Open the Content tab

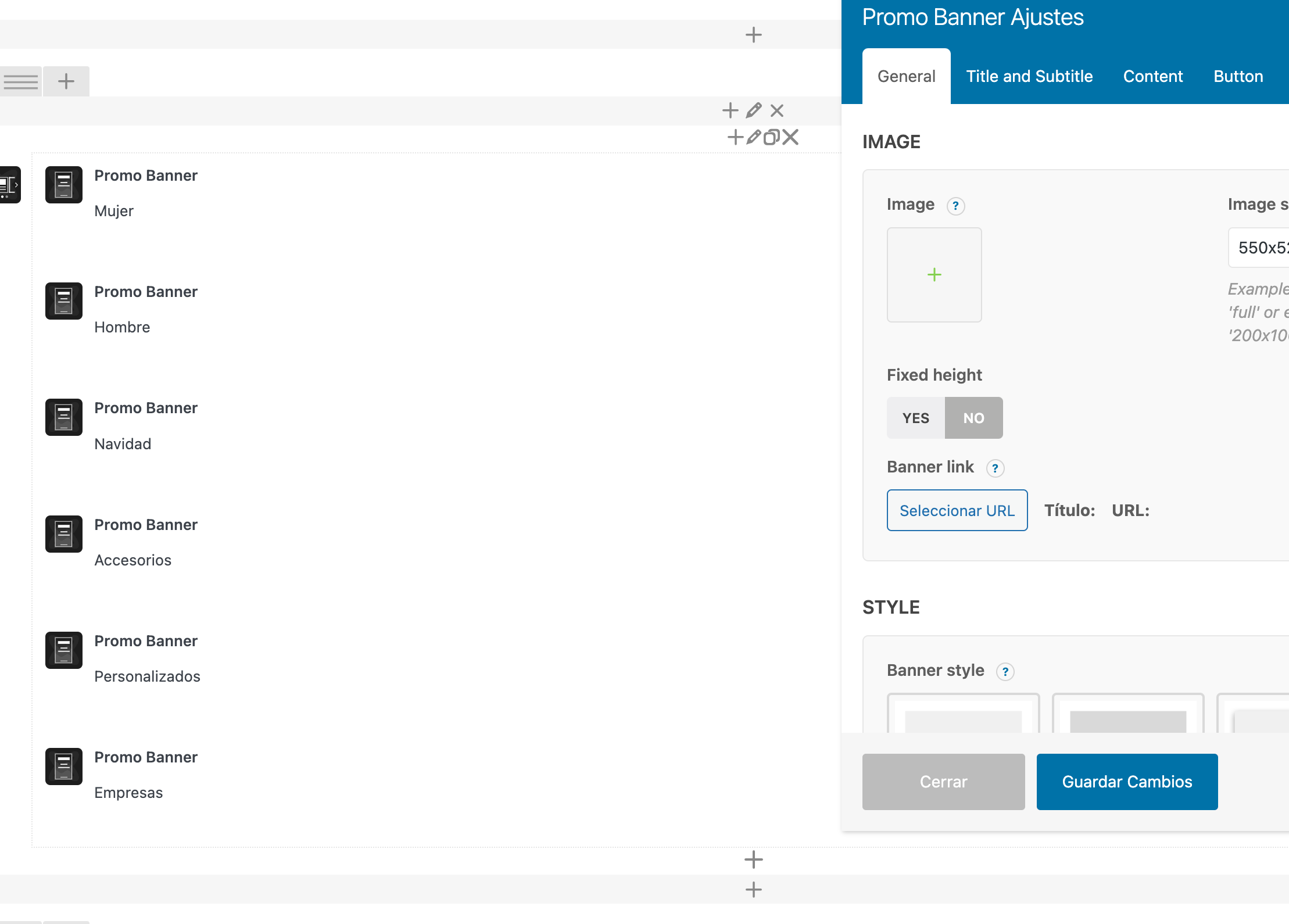click(1153, 77)
